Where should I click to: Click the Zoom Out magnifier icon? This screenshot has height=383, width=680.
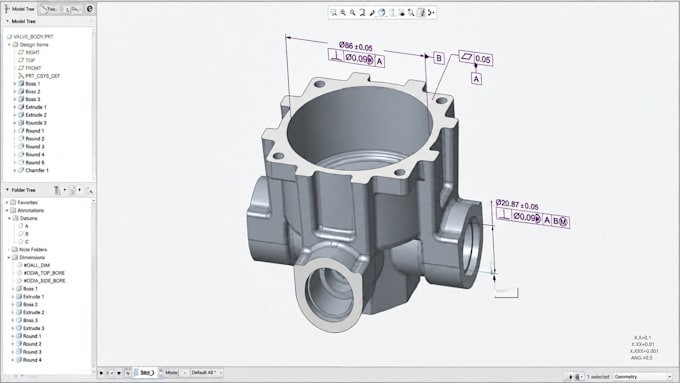[x=353, y=13]
